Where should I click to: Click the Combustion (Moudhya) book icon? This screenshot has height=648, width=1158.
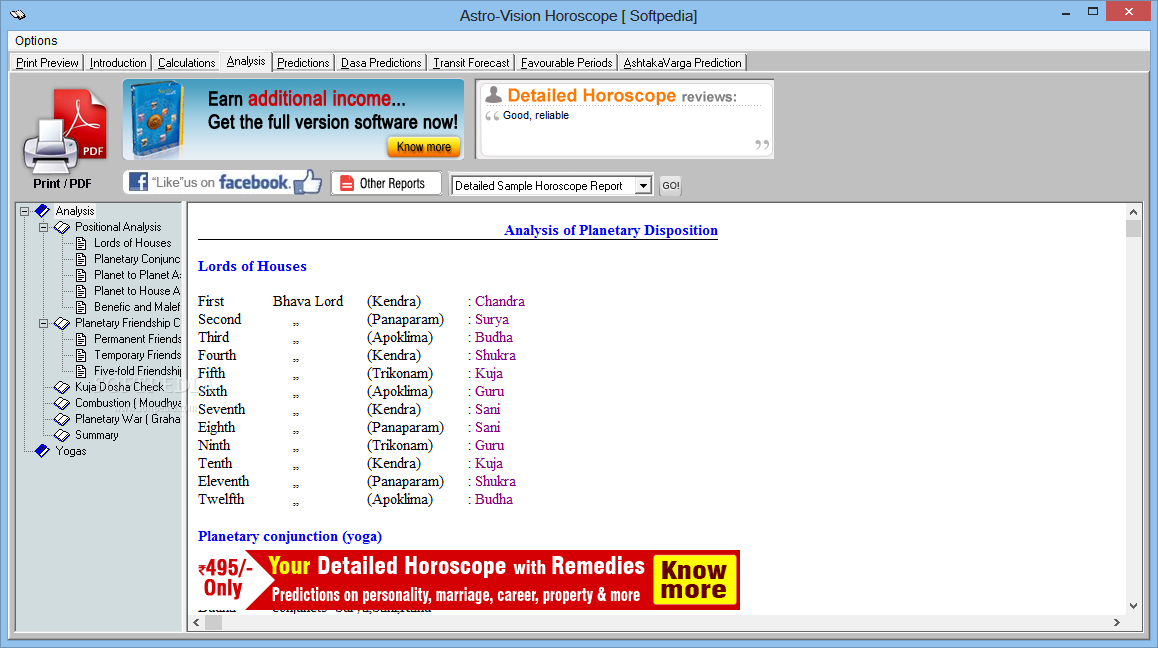62,403
